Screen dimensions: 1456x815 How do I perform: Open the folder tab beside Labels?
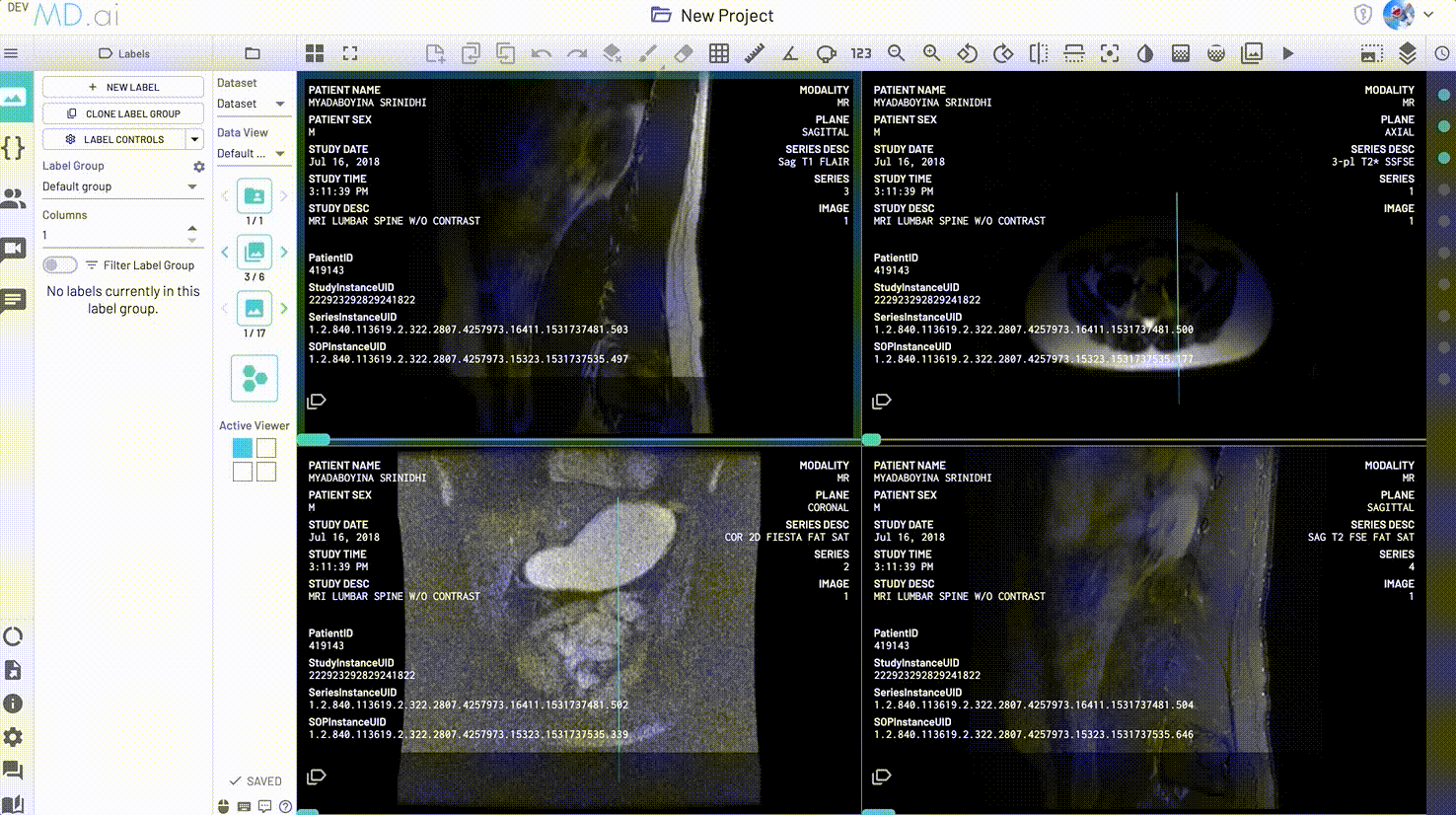[253, 53]
